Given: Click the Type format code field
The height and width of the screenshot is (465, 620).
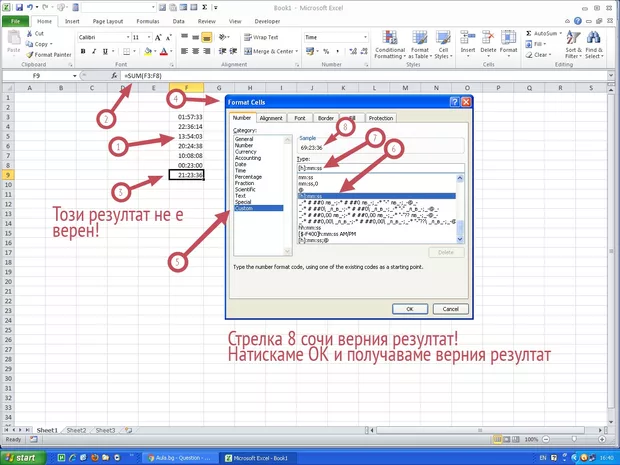Looking at the screenshot, I should (375, 167).
